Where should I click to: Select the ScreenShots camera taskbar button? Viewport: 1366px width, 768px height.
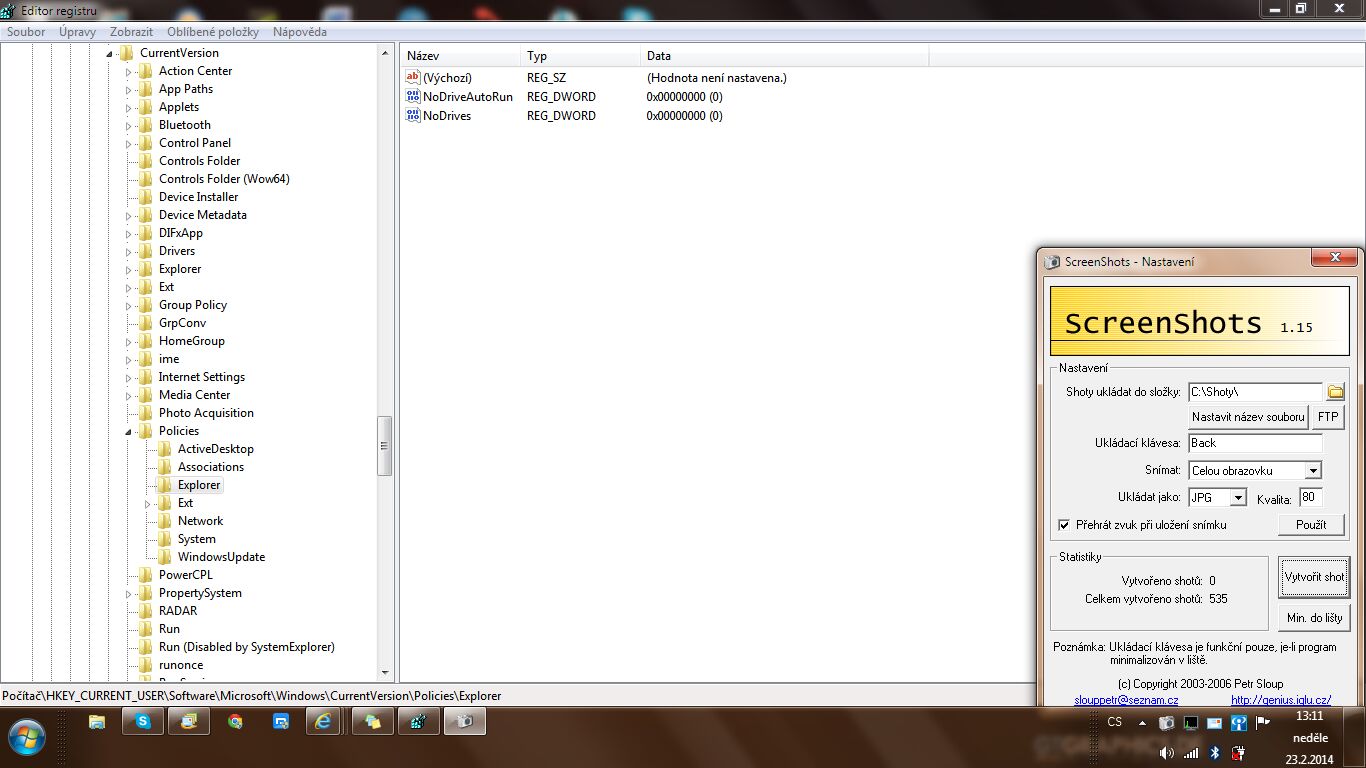click(465, 721)
